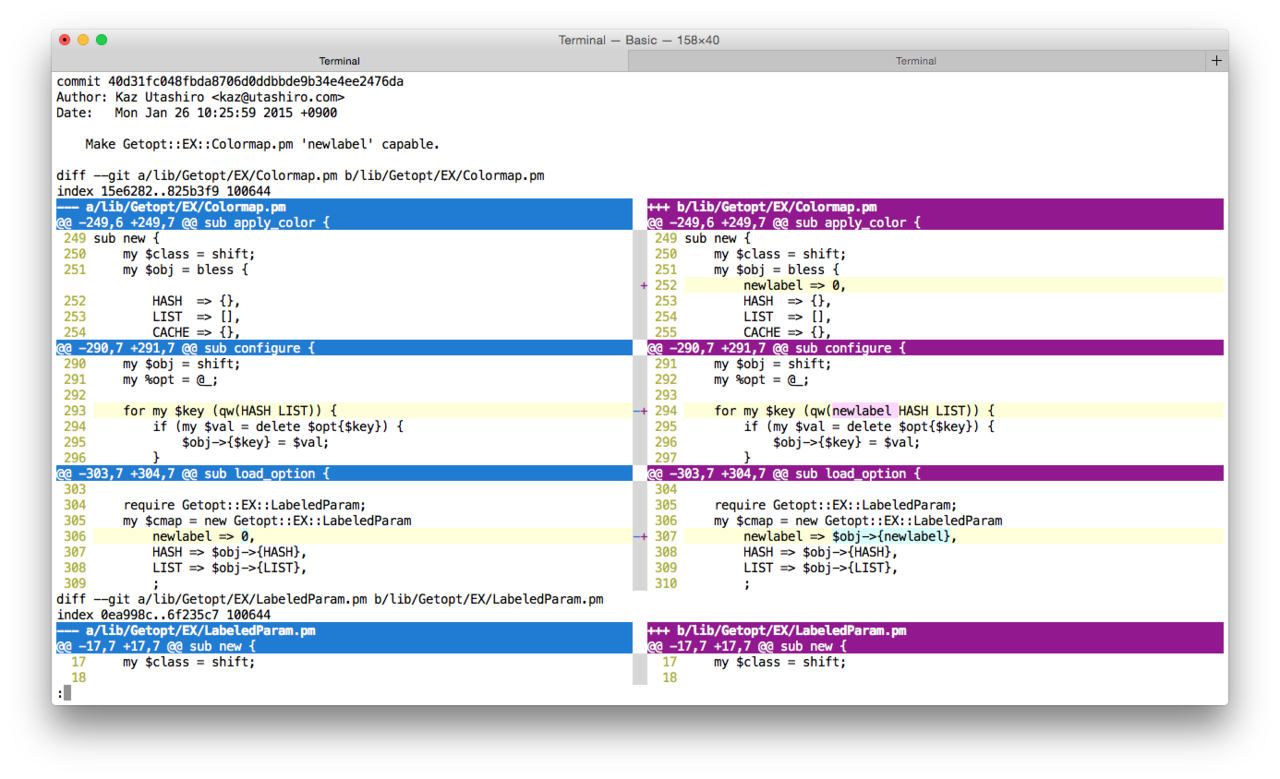The width and height of the screenshot is (1280, 779).
Task: Click the author line Kaz Utashiro
Action: pos(200,97)
